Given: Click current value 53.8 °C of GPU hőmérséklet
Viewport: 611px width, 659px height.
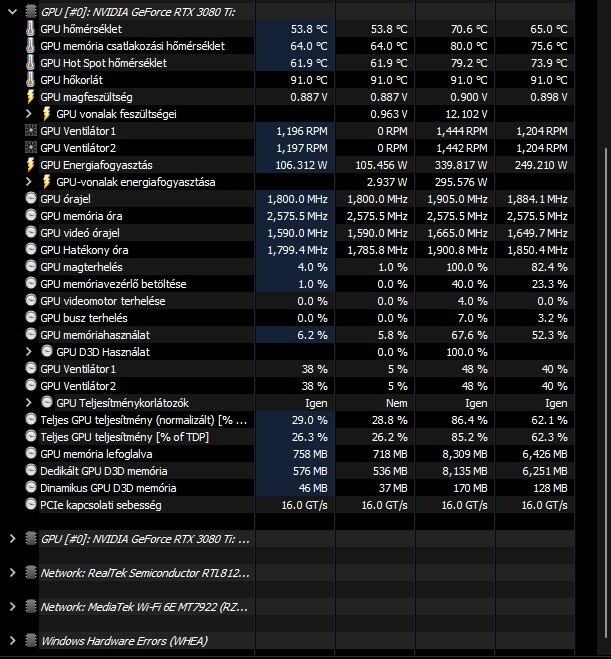Looking at the screenshot, I should tap(309, 29).
